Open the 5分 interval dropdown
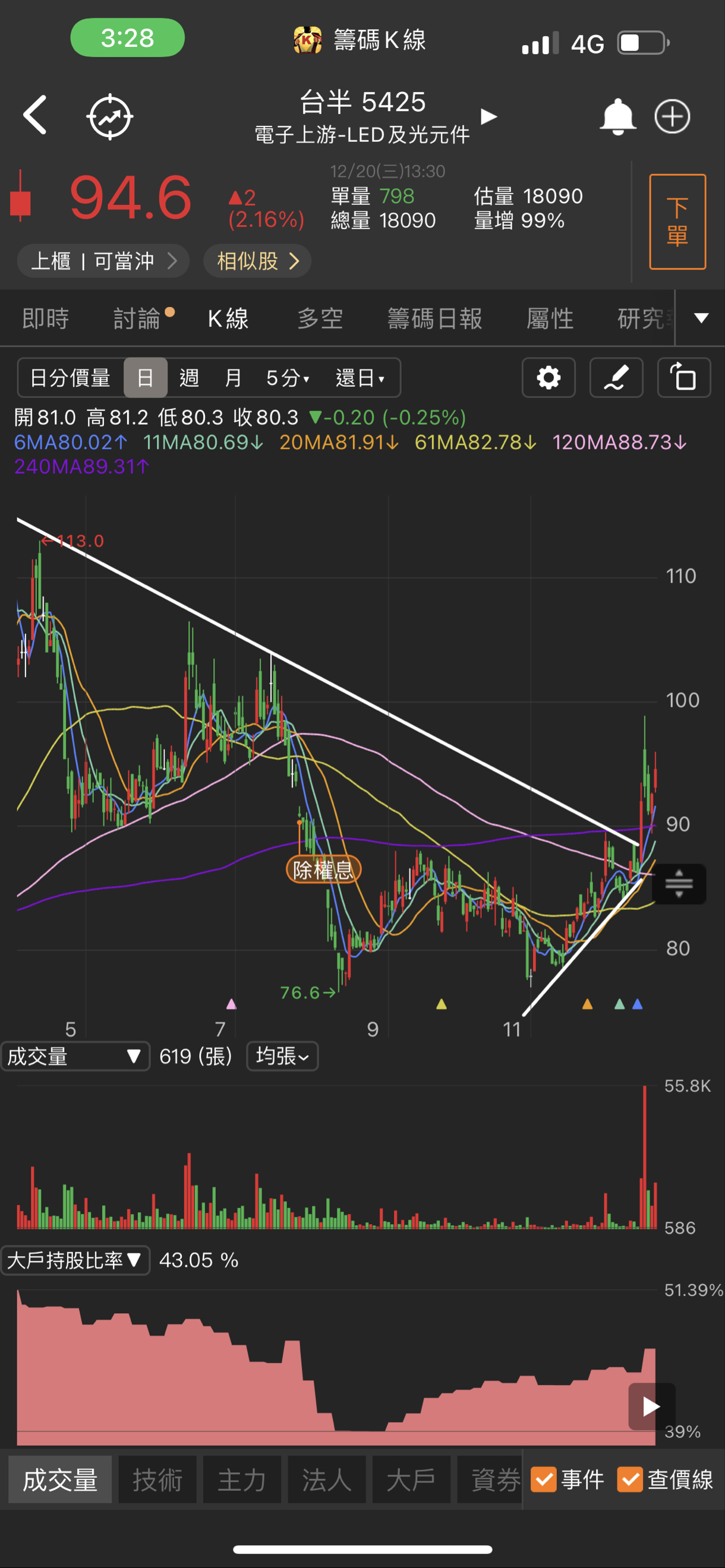 click(288, 378)
